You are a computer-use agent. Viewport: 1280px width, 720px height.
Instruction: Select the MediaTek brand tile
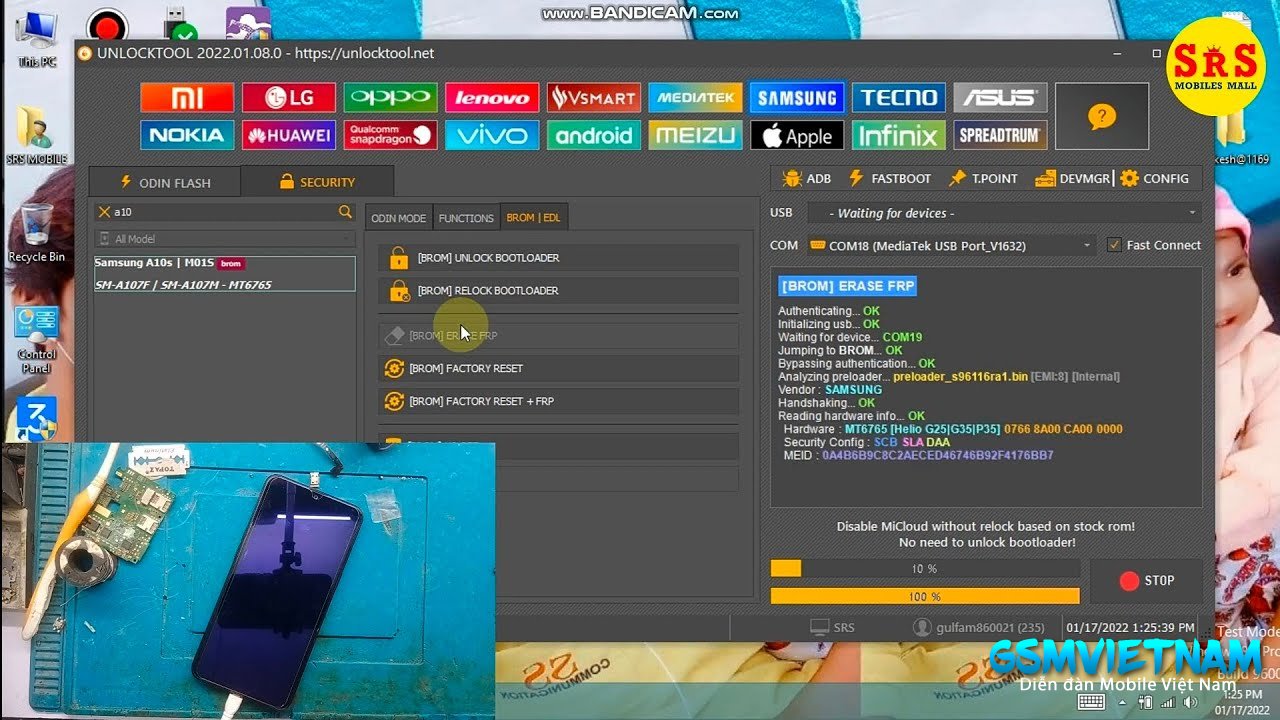click(695, 97)
